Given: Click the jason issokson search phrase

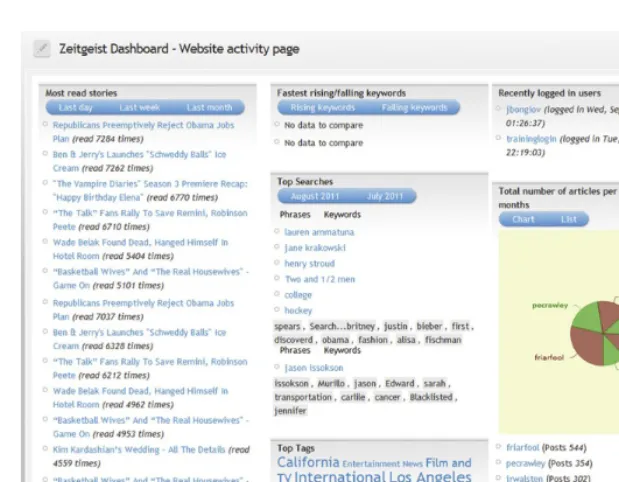Looking at the screenshot, I should pos(314,368).
